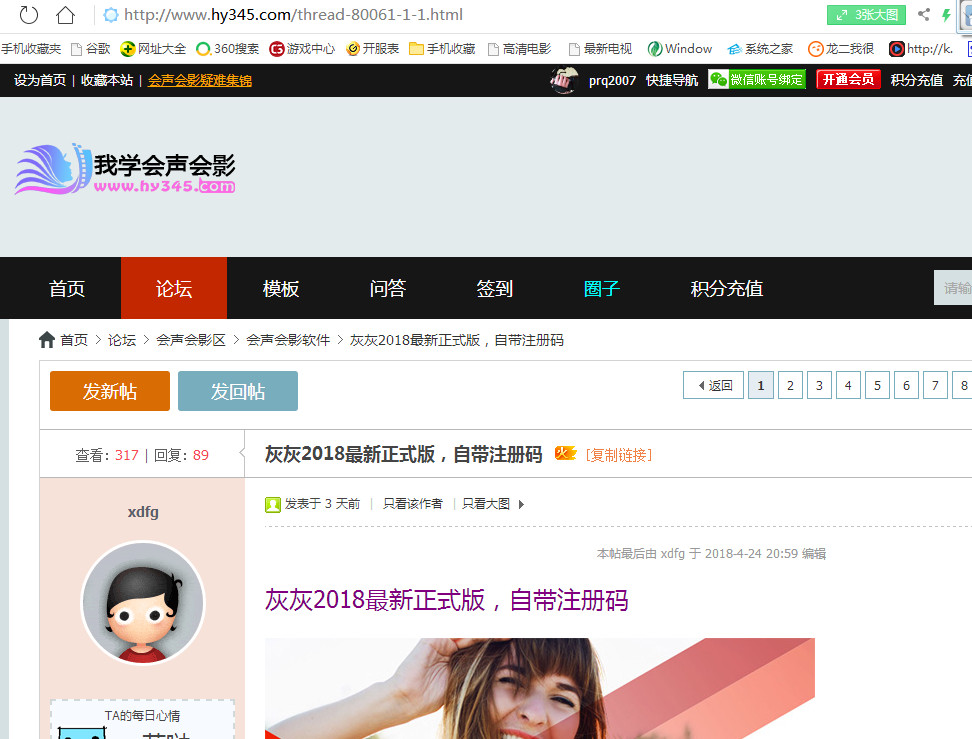Click the orange 发新帖 button
Screen dimensions: 972x739
110,391
